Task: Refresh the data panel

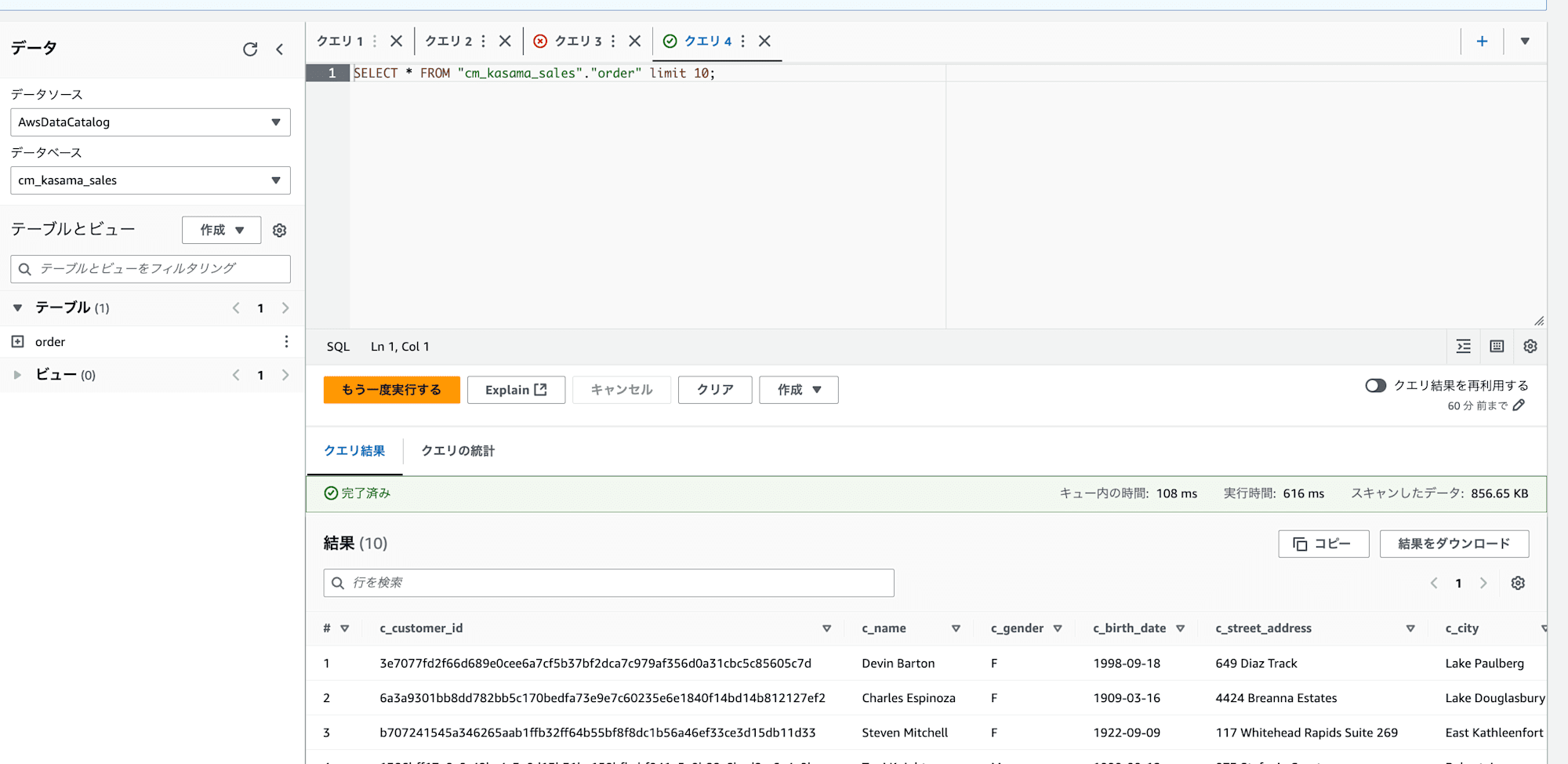Action: tap(250, 49)
